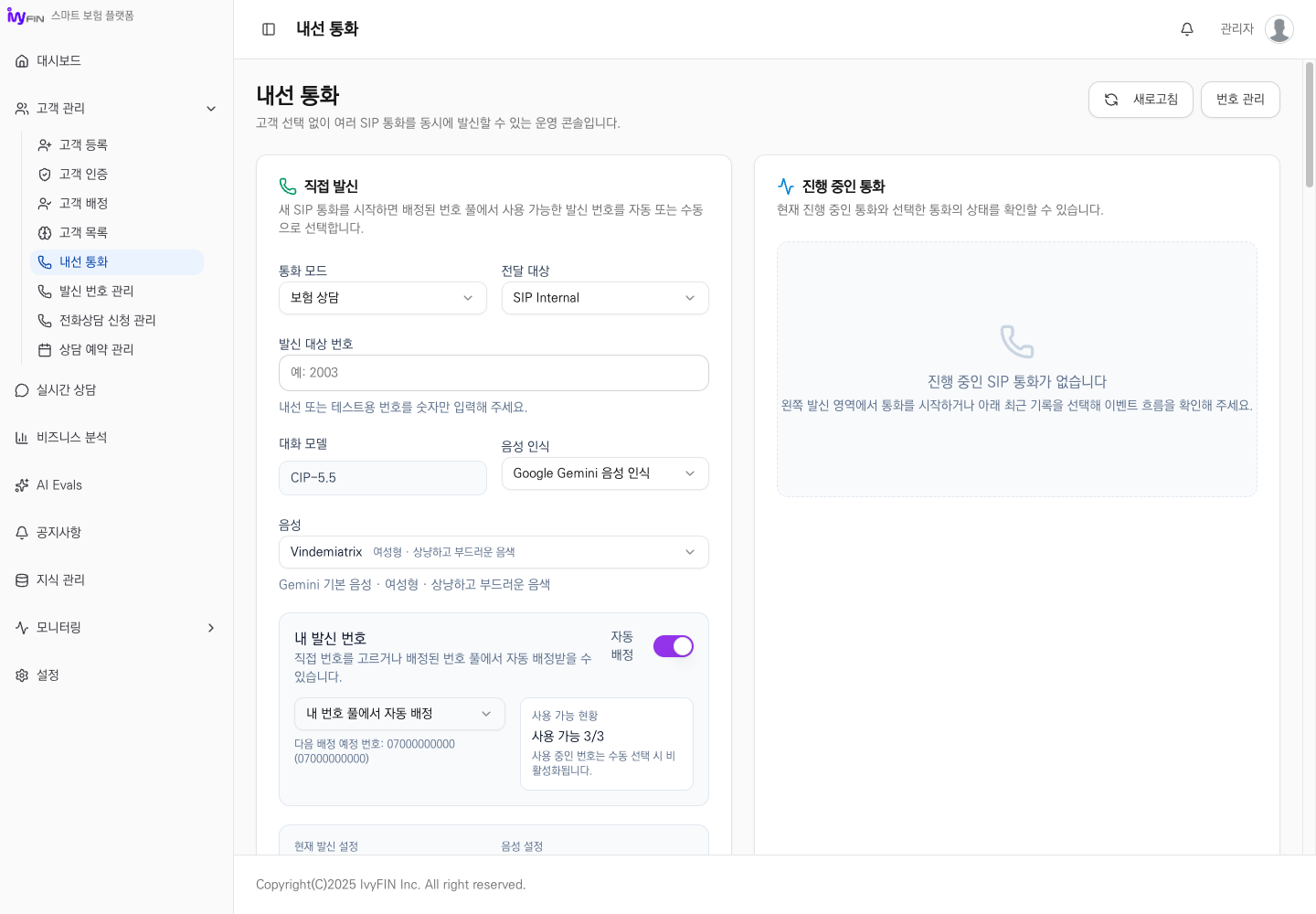The width and height of the screenshot is (1316, 914).
Task: Click the 새로고침 button
Action: (1141, 100)
